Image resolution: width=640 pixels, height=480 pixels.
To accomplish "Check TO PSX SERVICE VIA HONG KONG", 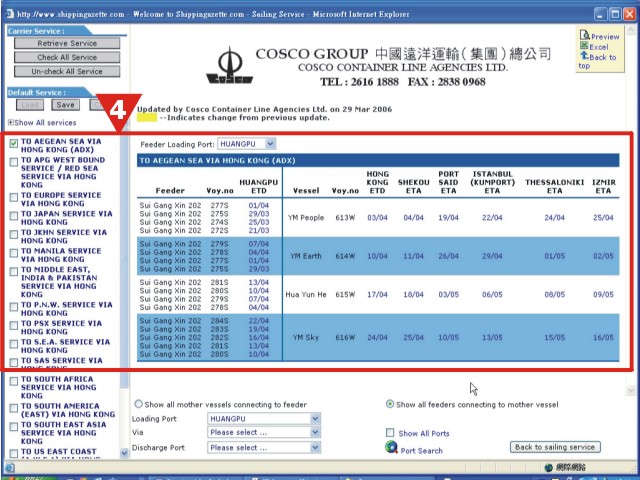I will (14, 325).
